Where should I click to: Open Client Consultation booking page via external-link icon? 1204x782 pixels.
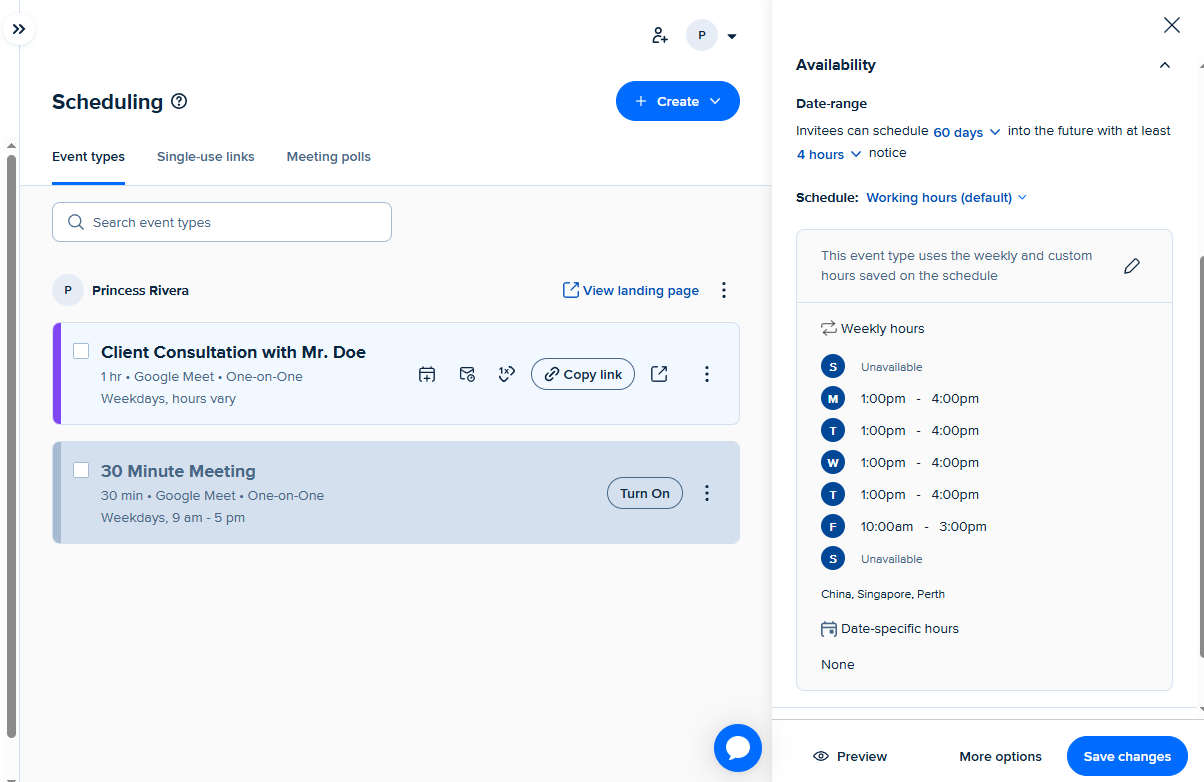659,374
